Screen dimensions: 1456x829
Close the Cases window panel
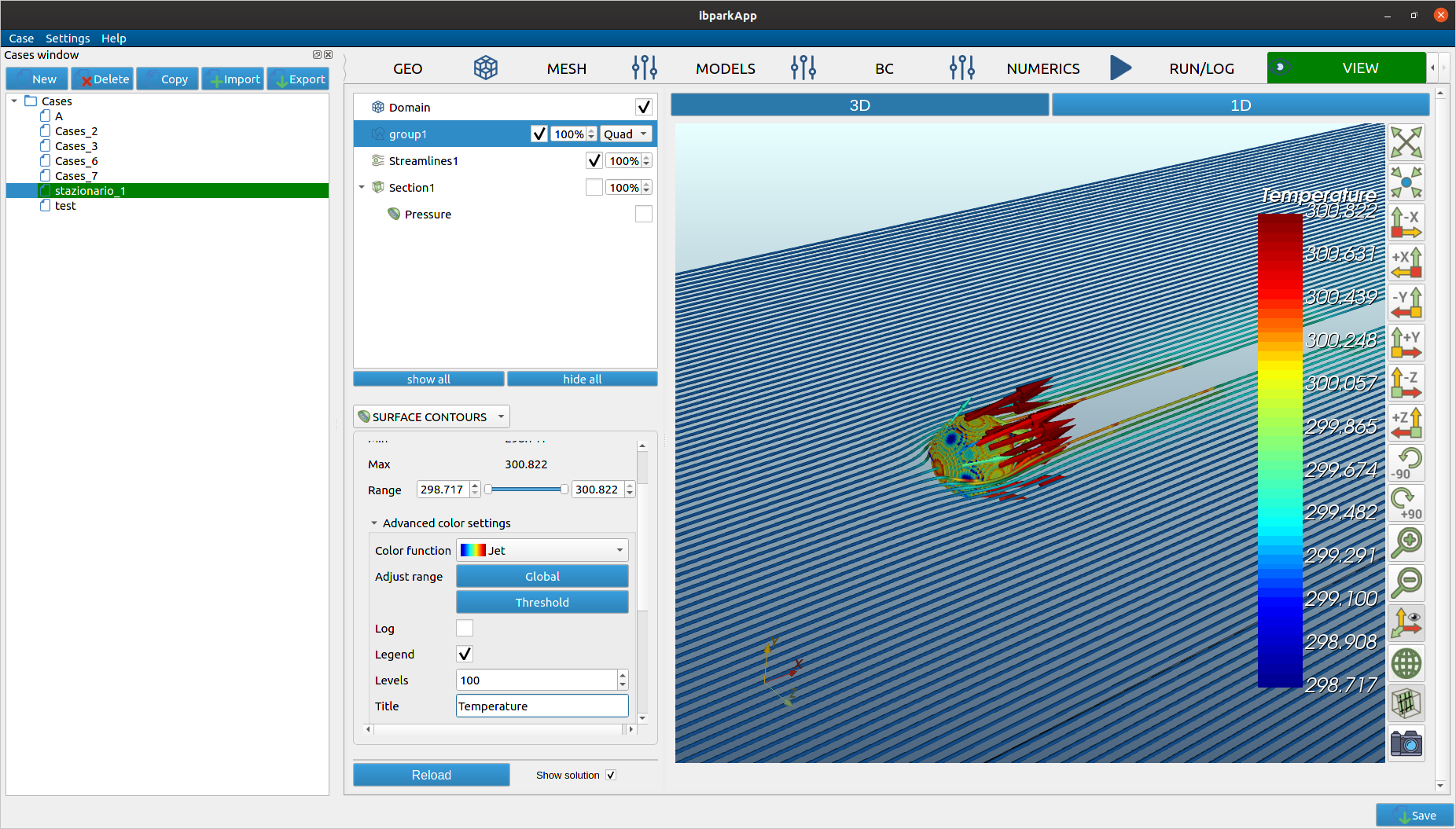point(329,55)
